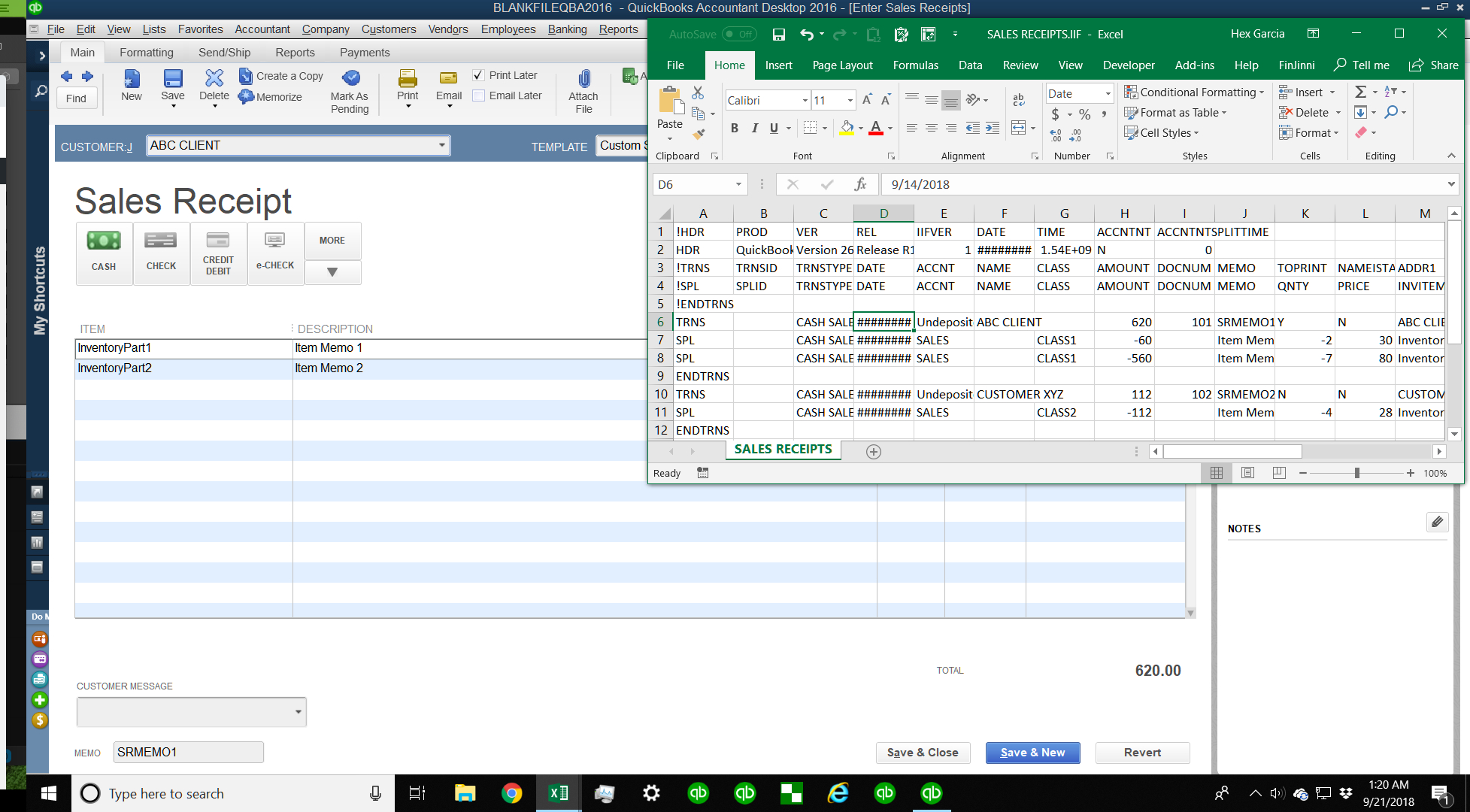
Task: Select CREDIT DEBIT payment method
Action: (218, 253)
